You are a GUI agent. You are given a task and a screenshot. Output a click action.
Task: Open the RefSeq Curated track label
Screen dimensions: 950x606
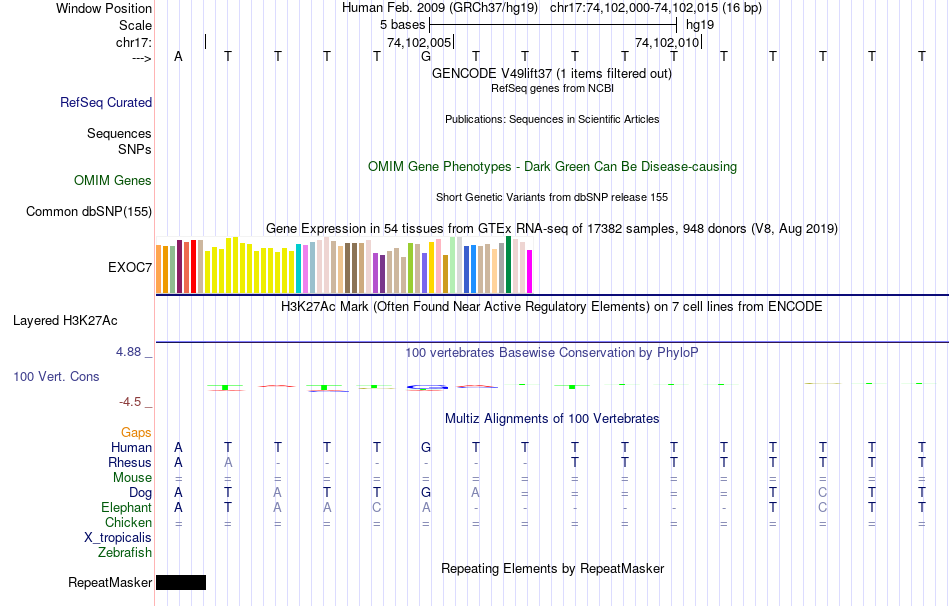click(x=106, y=102)
